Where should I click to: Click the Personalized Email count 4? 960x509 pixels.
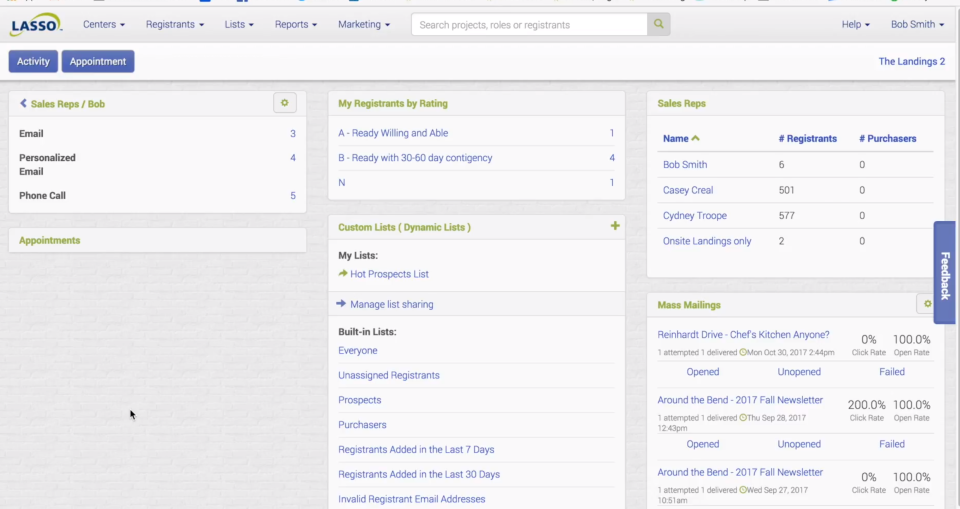pos(293,158)
